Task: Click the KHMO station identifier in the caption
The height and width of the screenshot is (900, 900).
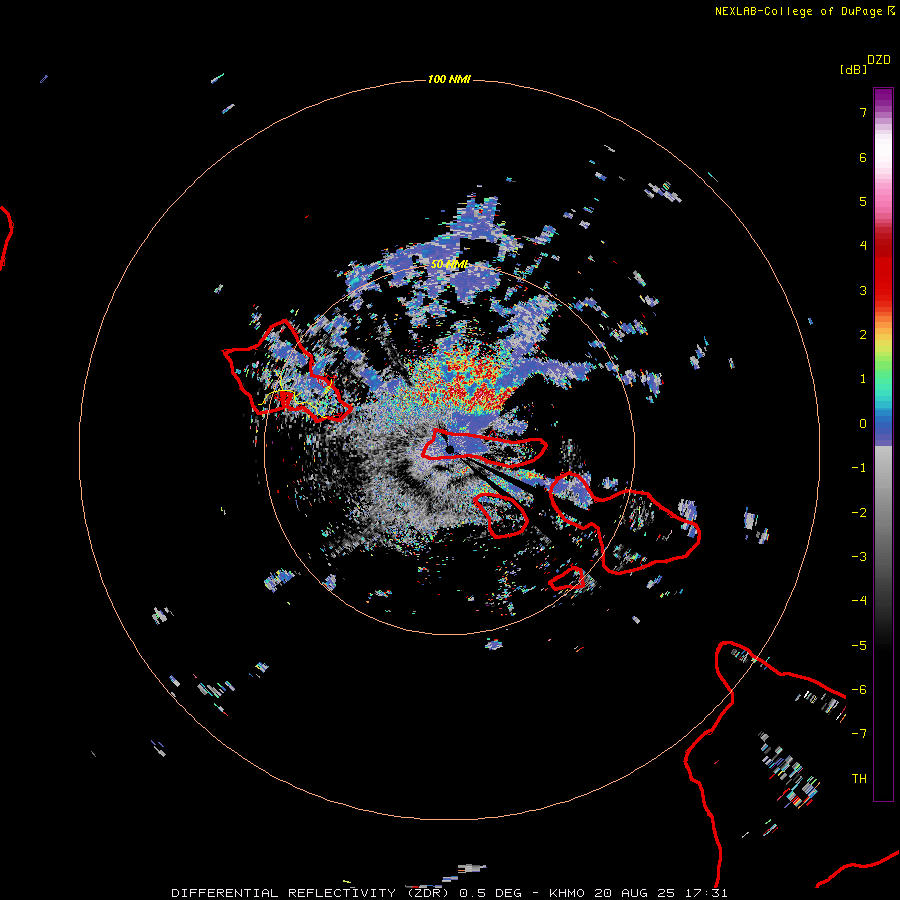Action: tap(567, 893)
